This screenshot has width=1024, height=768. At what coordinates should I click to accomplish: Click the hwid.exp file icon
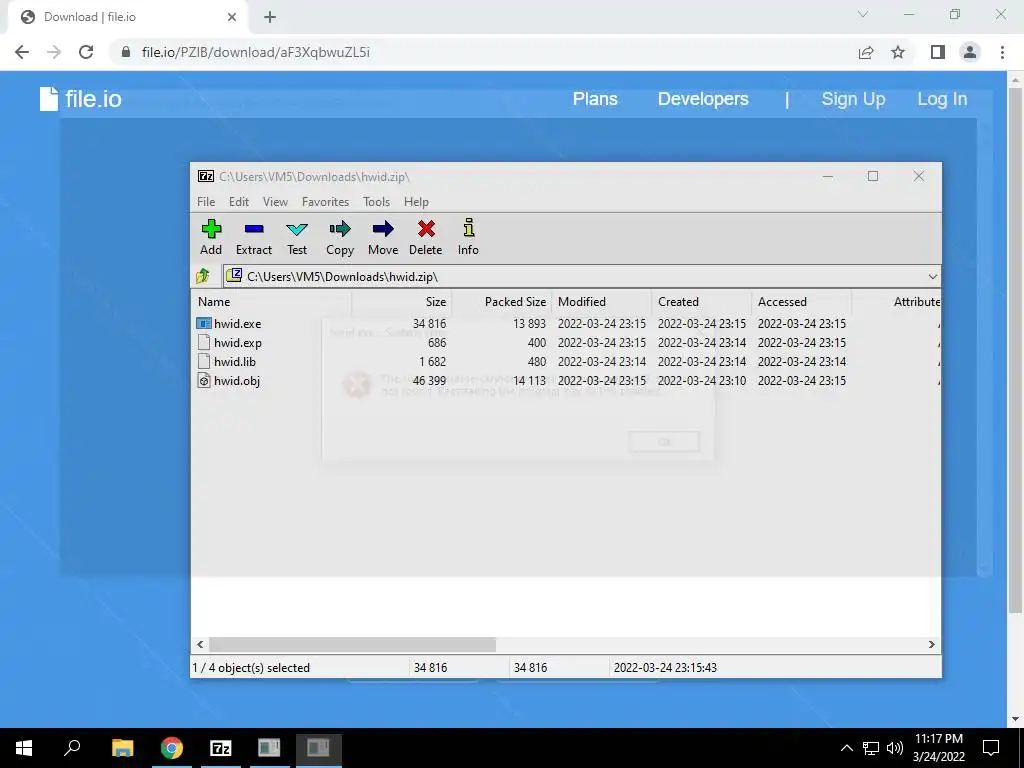[x=204, y=342]
